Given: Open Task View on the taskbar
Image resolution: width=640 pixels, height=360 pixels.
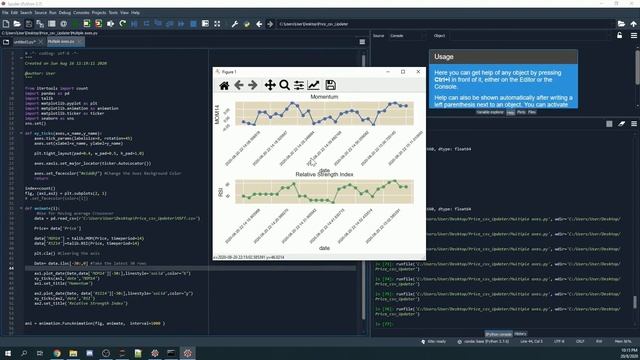Looking at the screenshot, I should 40,353.
